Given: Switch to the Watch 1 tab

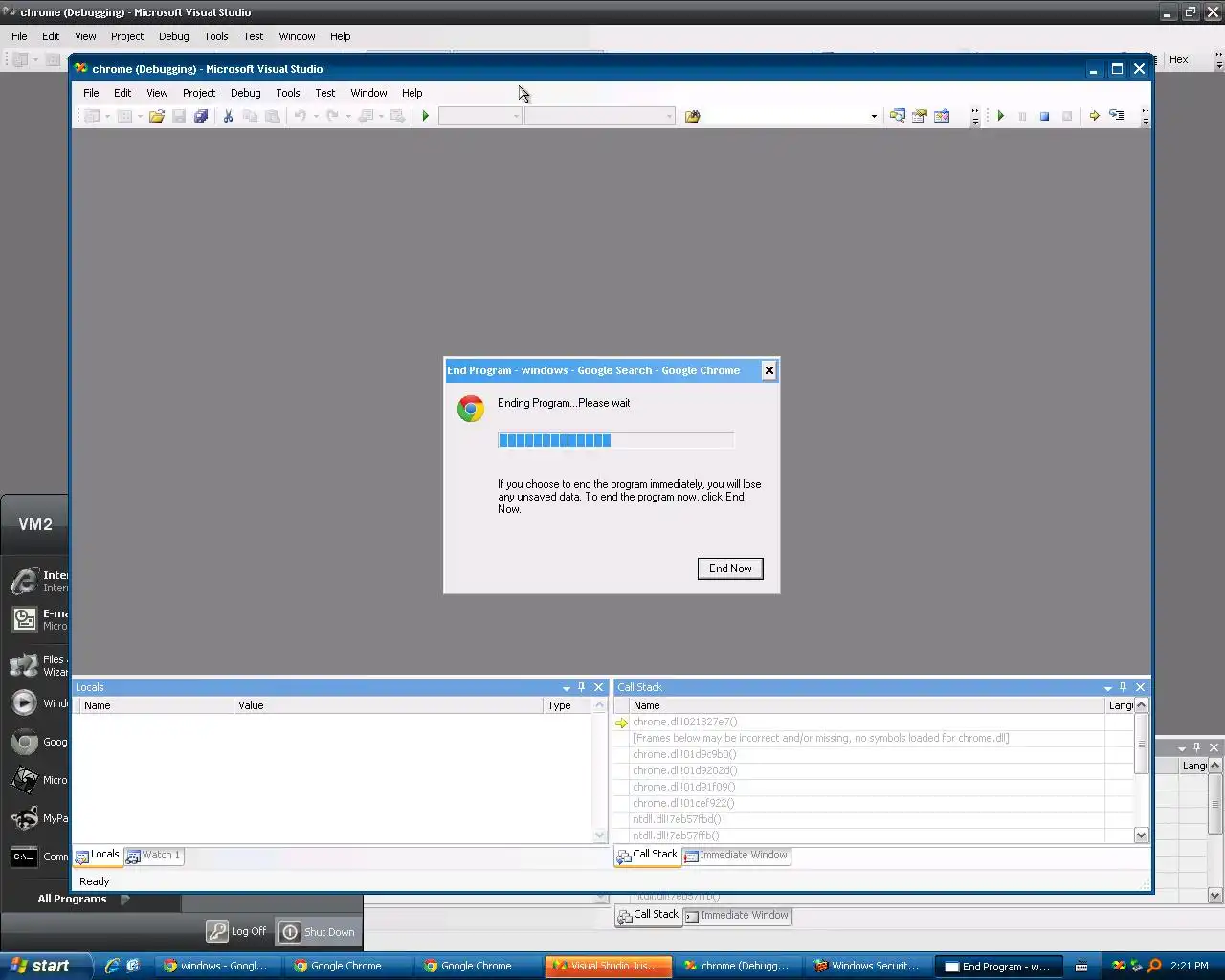Looking at the screenshot, I should click(153, 856).
